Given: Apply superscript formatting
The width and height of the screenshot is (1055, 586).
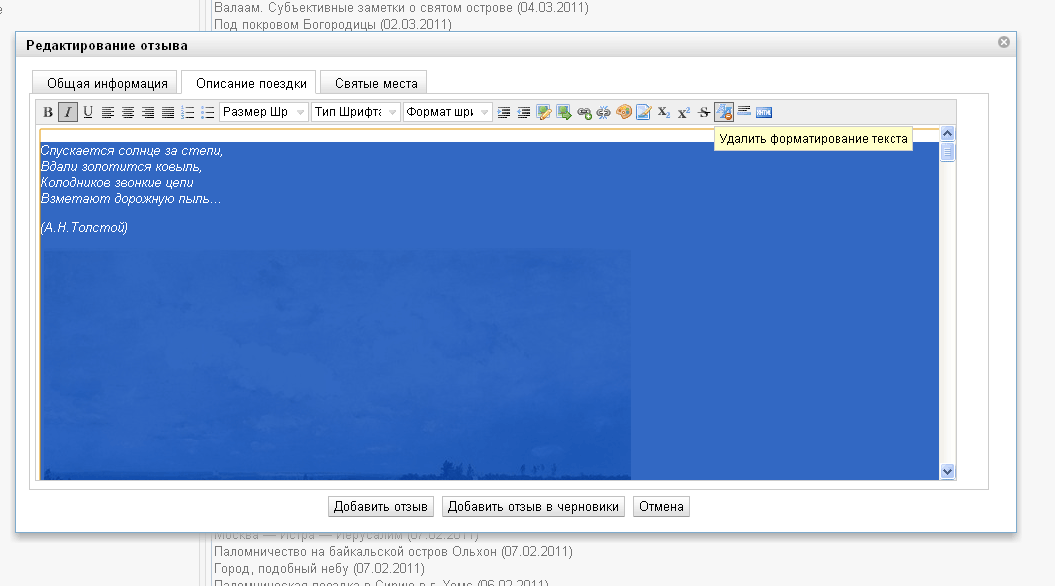Looking at the screenshot, I should 684,112.
